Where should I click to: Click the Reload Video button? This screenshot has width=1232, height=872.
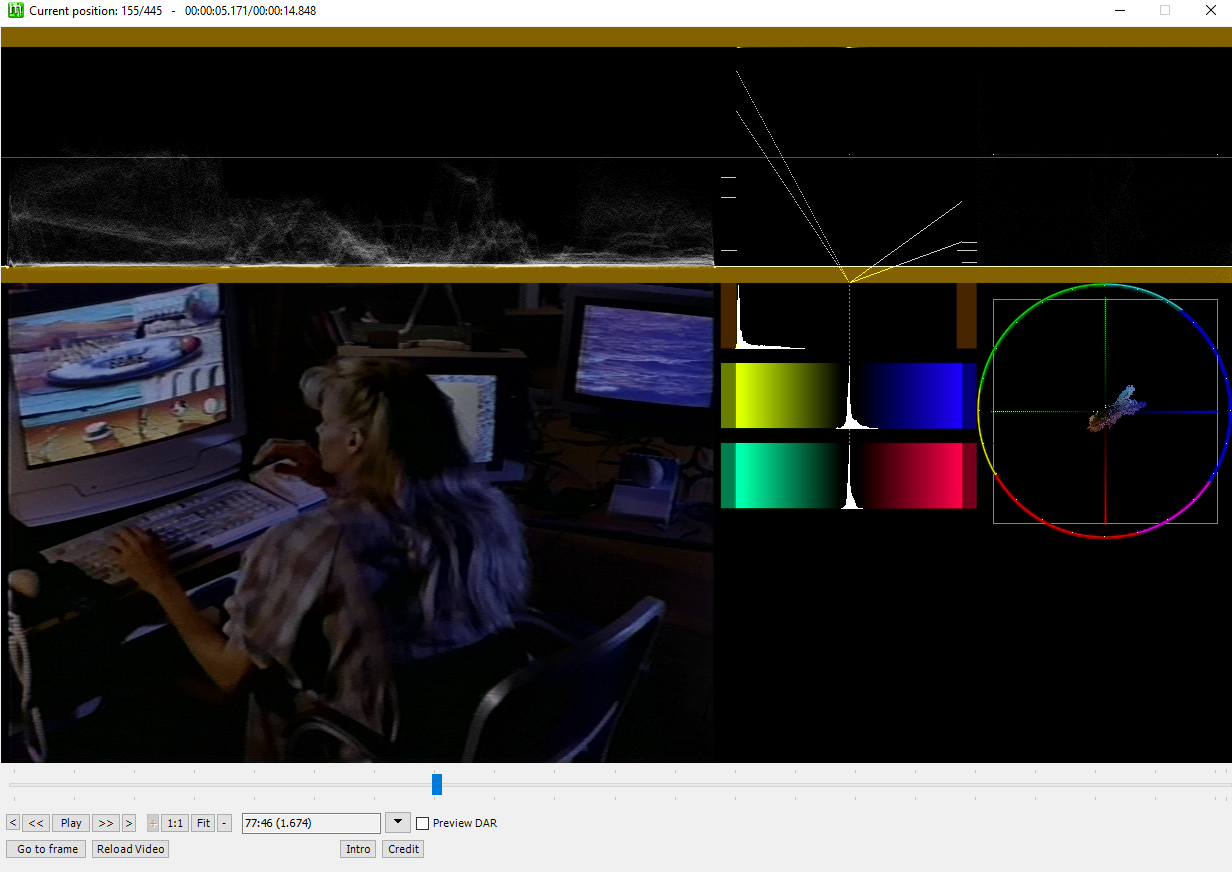click(130, 849)
